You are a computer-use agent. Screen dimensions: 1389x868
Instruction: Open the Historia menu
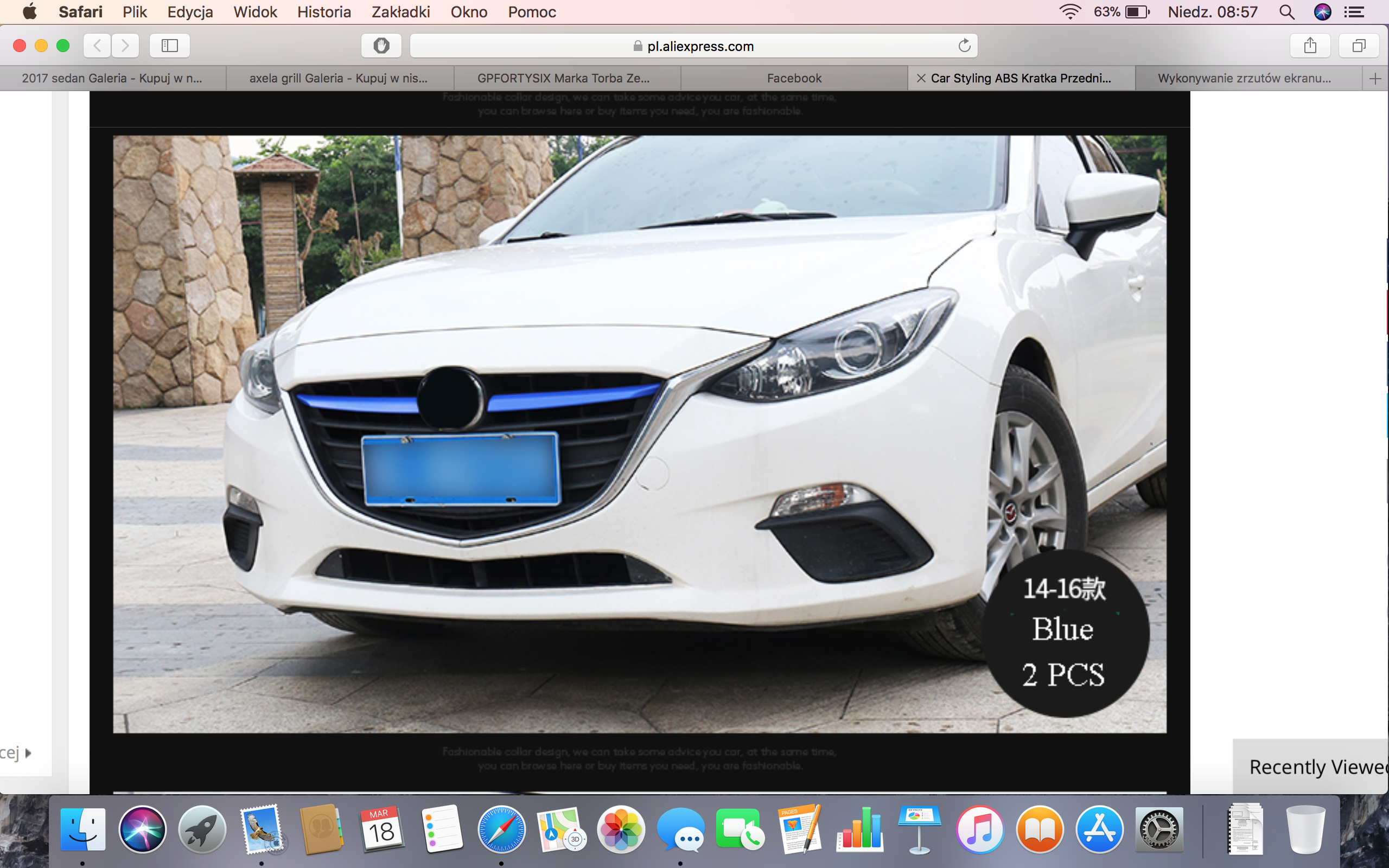click(x=324, y=12)
